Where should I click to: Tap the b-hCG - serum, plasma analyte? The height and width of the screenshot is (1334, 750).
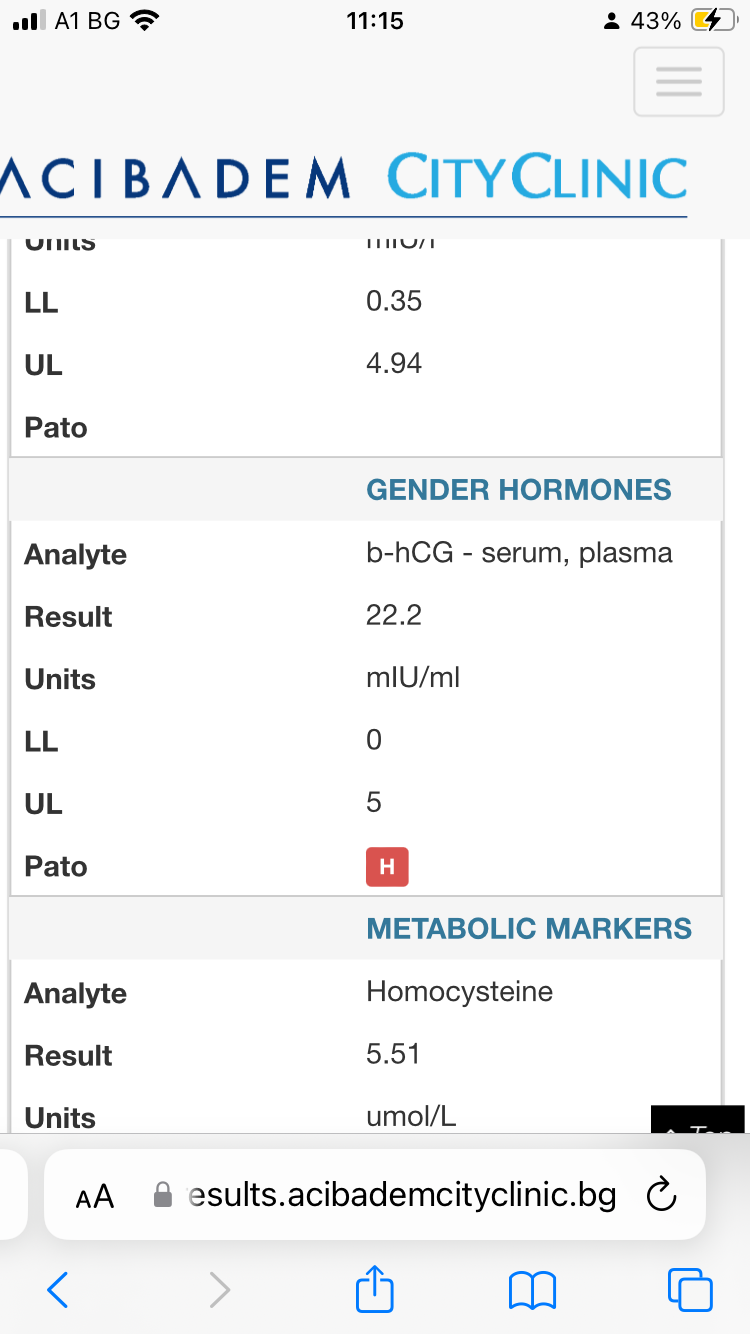(x=519, y=552)
